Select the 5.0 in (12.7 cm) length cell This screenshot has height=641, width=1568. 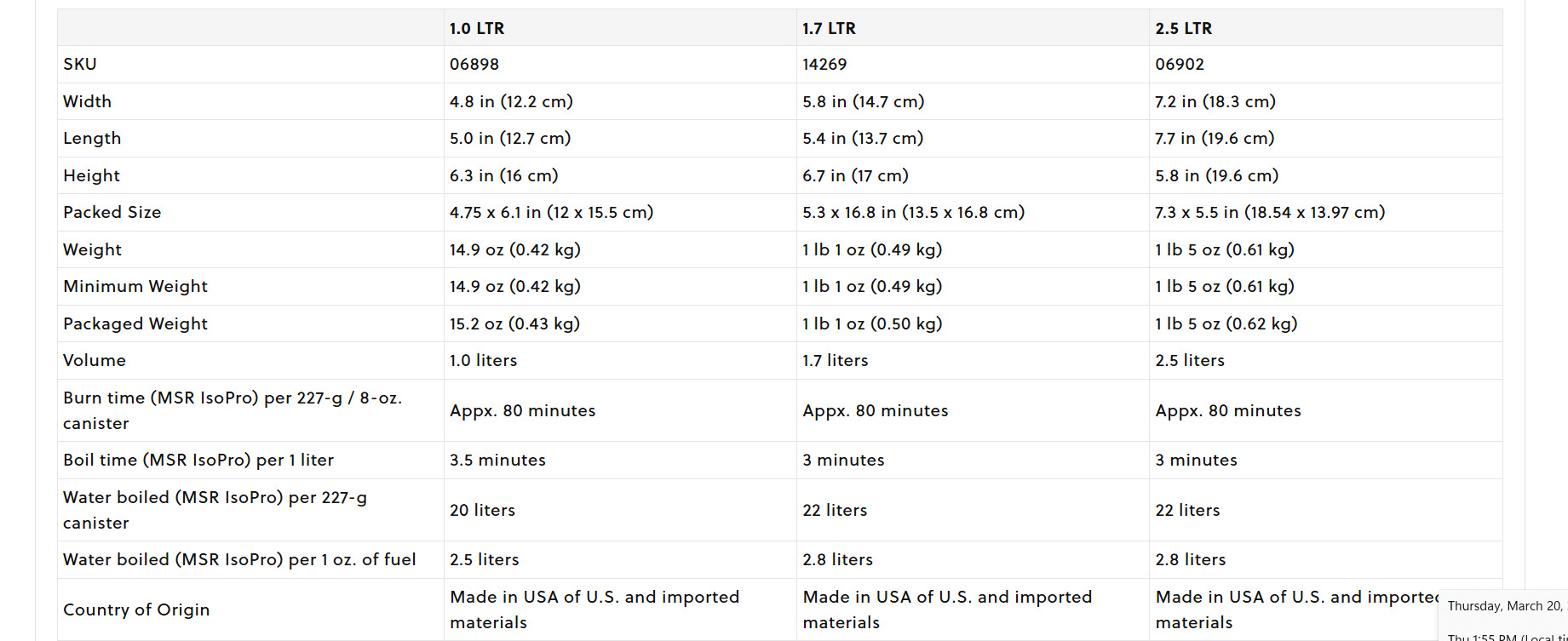point(510,138)
